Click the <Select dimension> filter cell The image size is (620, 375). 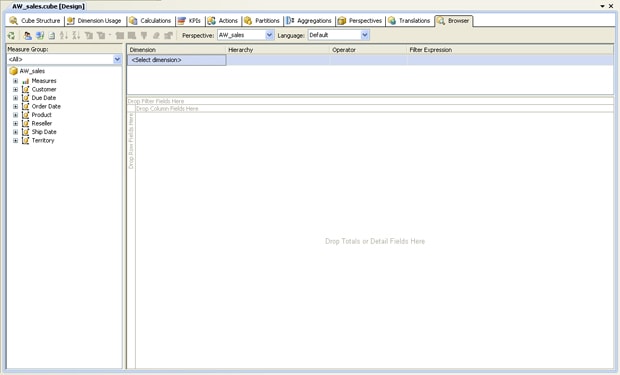pyautogui.click(x=177, y=60)
